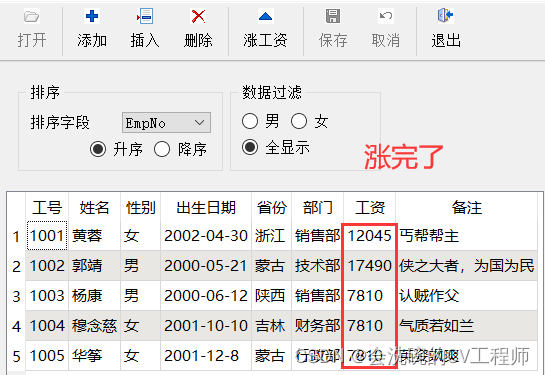
Task: Click the remark cell 认贼作父
Action: pos(466,296)
